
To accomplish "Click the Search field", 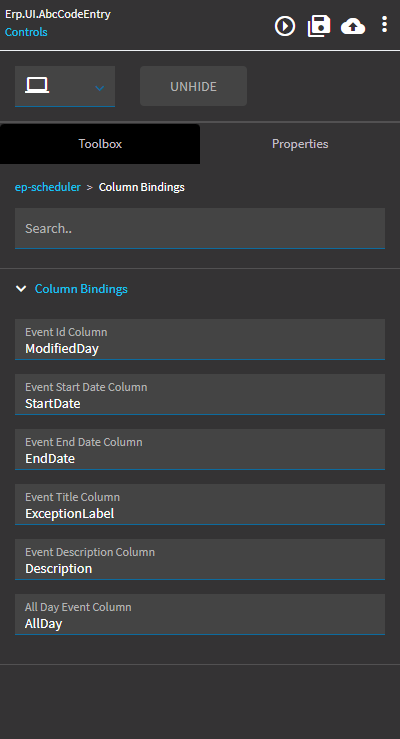I will pos(200,228).
